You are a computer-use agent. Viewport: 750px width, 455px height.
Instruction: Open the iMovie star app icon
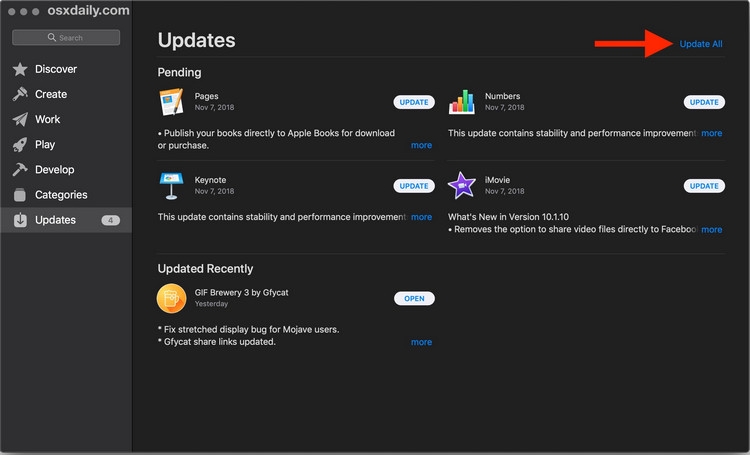coord(462,186)
